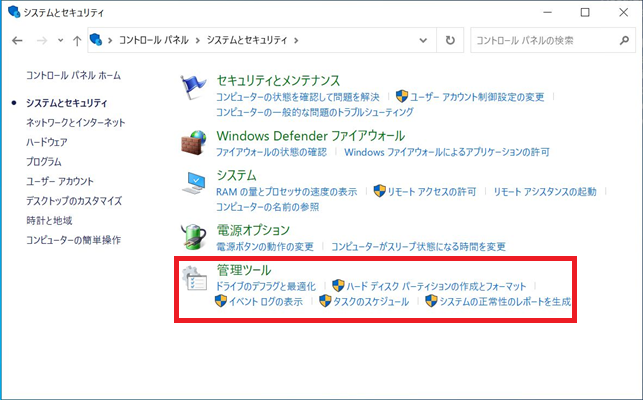Open ネットワークとインターネット category
The height and width of the screenshot is (400, 643).
click(x=75, y=122)
